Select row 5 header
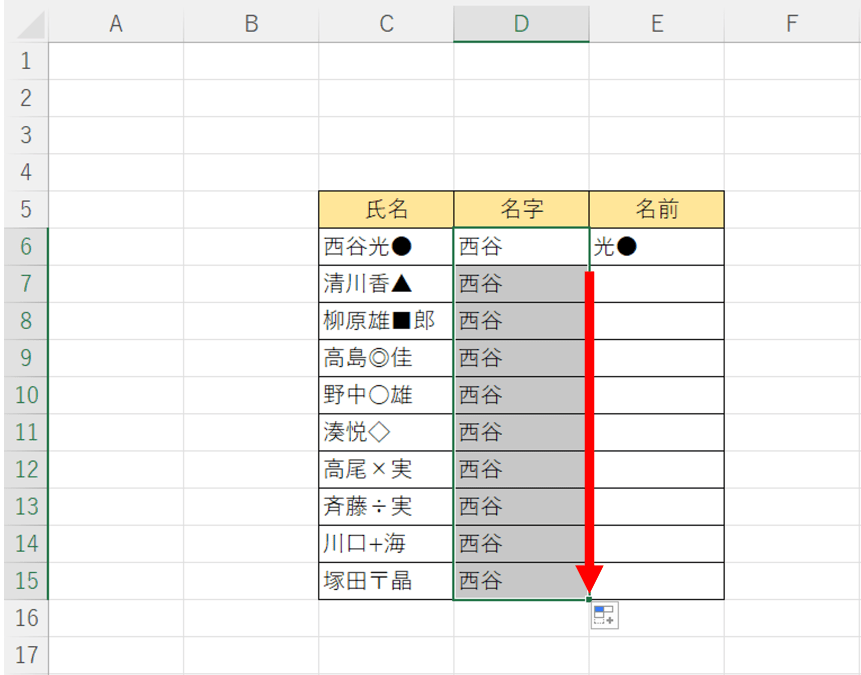The height and width of the screenshot is (675, 861). [x=26, y=209]
